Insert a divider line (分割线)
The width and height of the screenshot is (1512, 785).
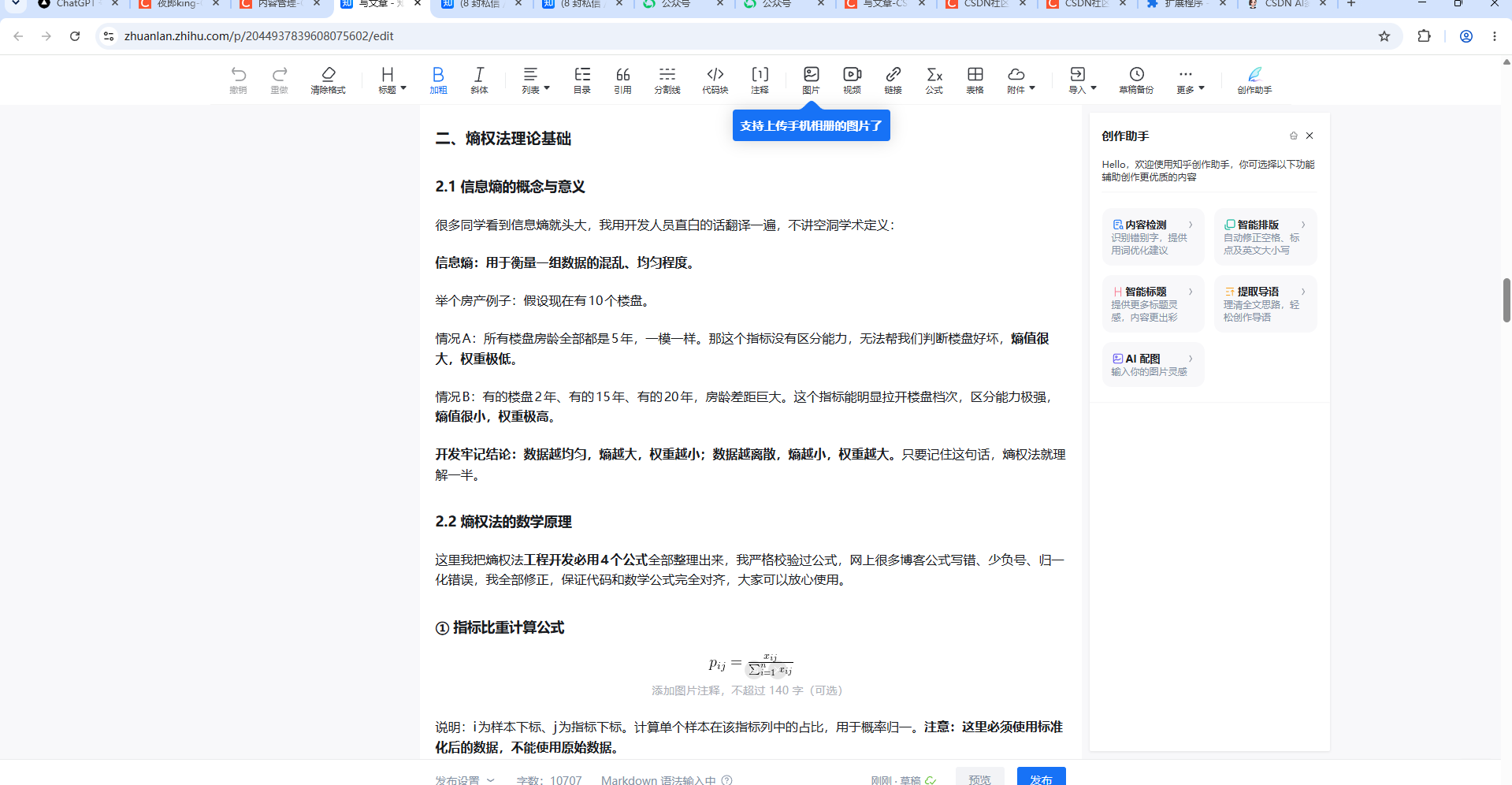coord(667,80)
